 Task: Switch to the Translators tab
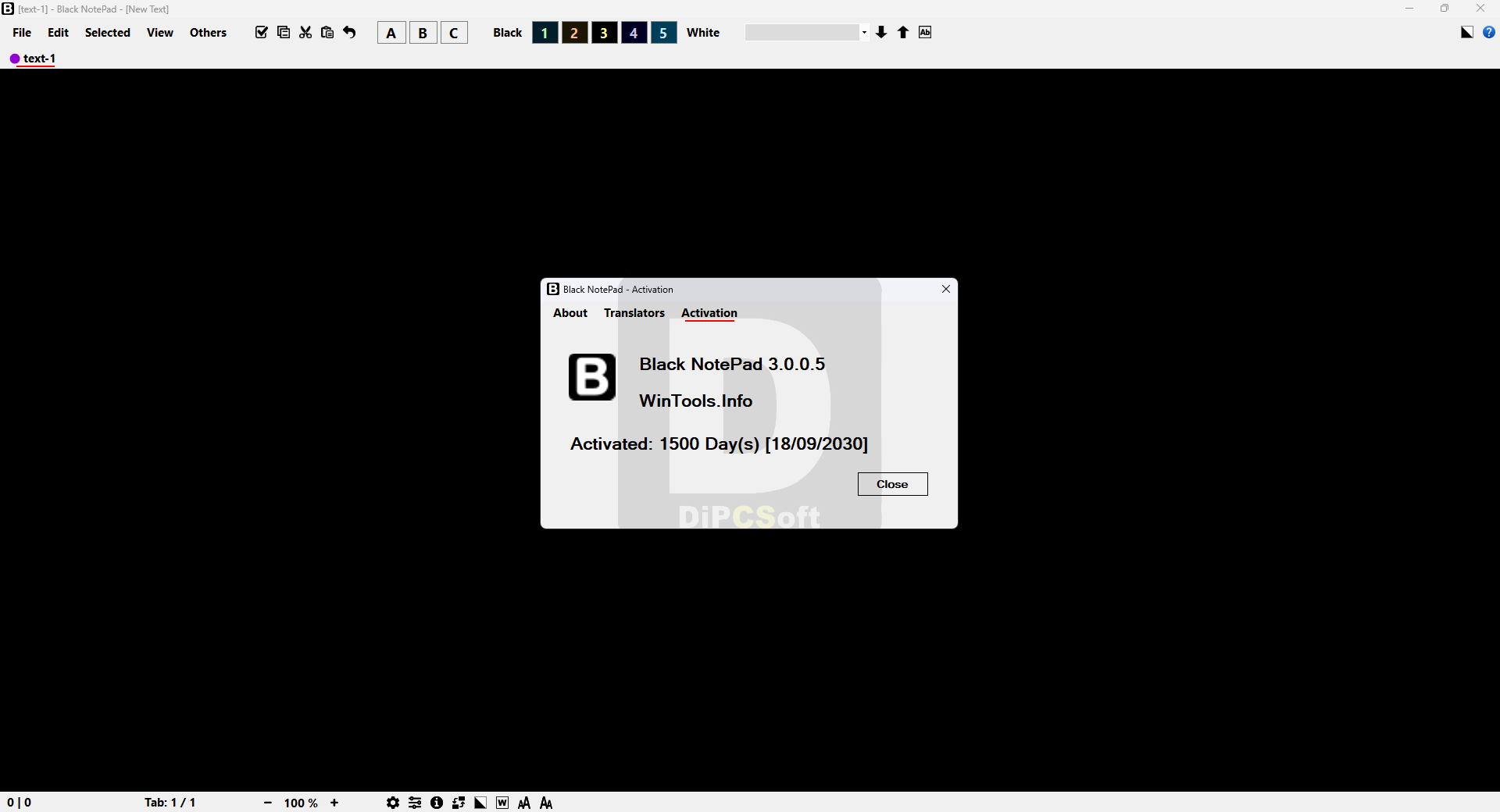pyautogui.click(x=634, y=313)
